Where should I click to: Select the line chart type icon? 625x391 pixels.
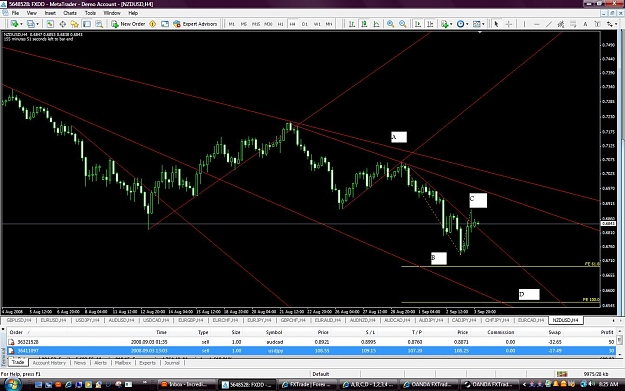[376, 24]
